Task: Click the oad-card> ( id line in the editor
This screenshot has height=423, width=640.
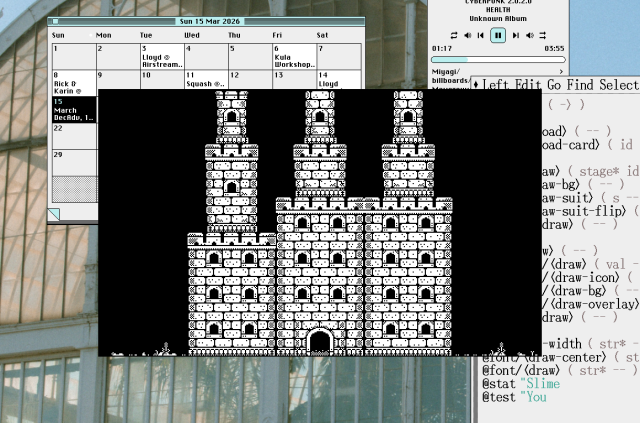Action: click(x=587, y=145)
